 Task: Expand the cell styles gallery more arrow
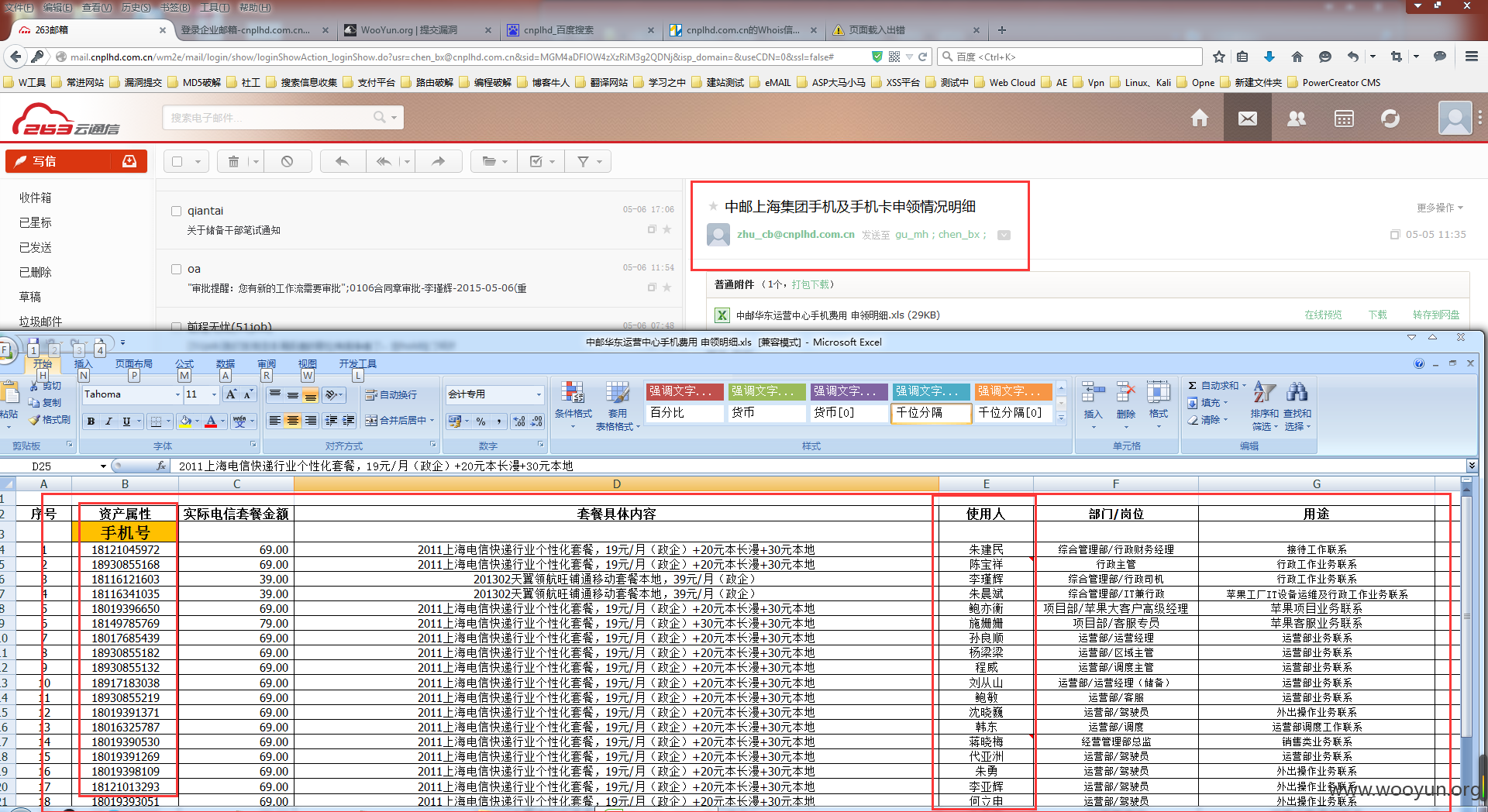pyautogui.click(x=1062, y=418)
